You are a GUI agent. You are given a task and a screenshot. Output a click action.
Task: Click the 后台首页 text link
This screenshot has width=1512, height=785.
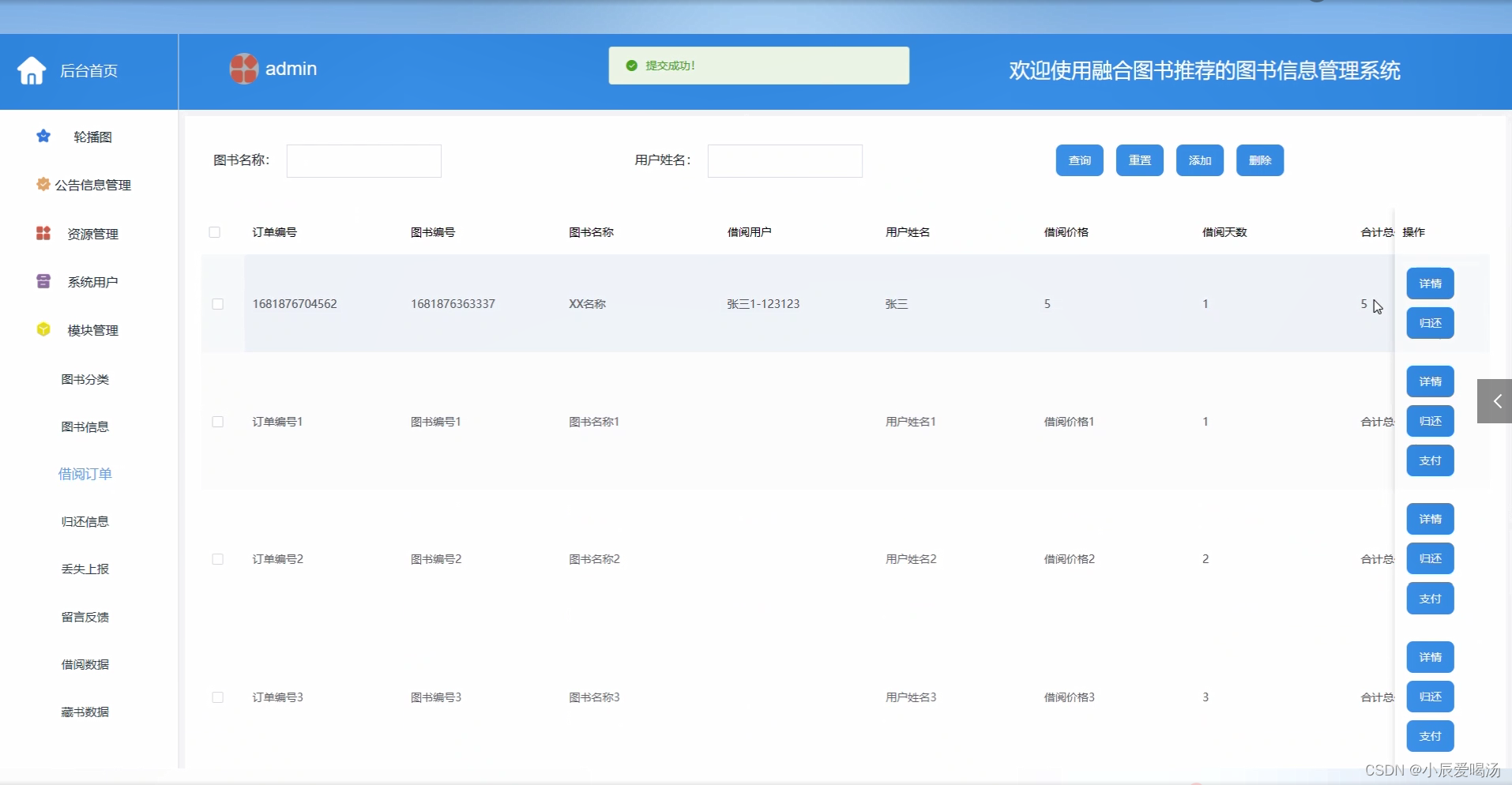coord(89,71)
